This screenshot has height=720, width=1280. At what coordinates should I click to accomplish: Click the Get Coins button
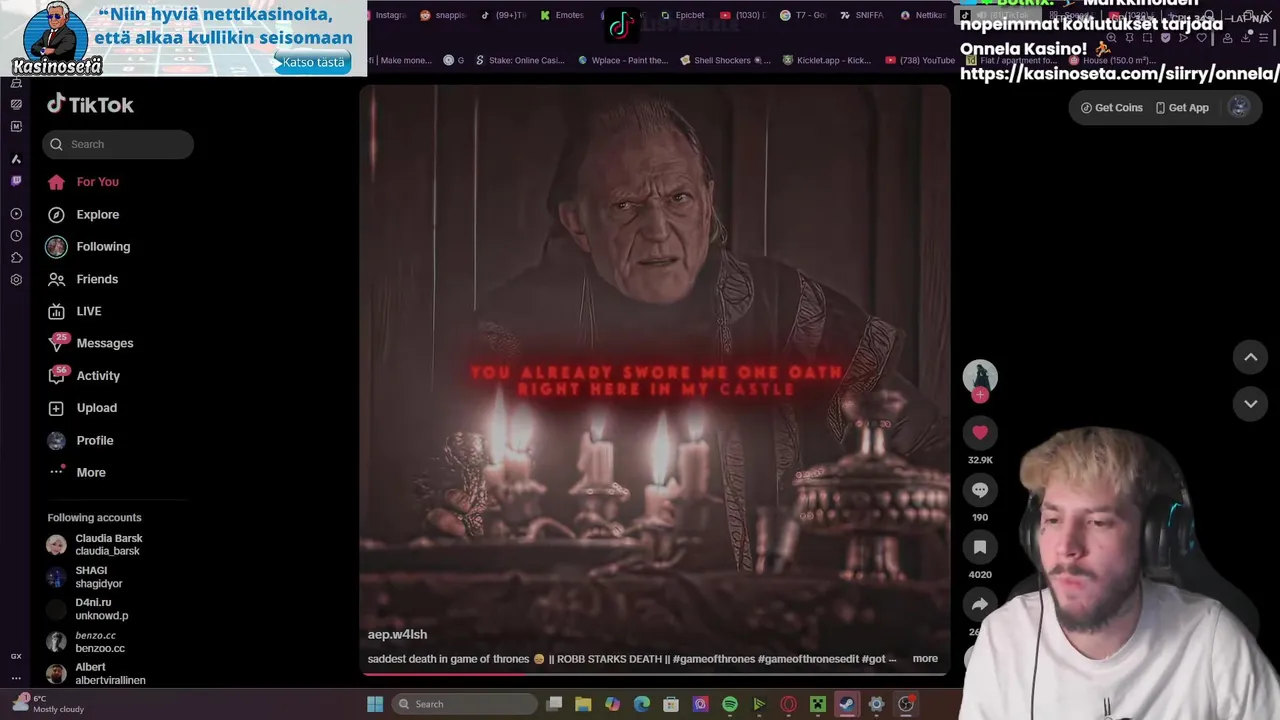coord(1112,107)
